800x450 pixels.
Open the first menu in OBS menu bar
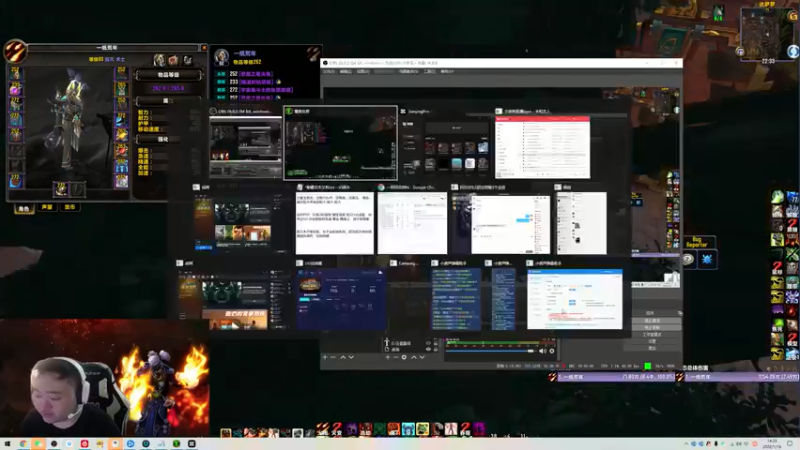click(x=329, y=71)
